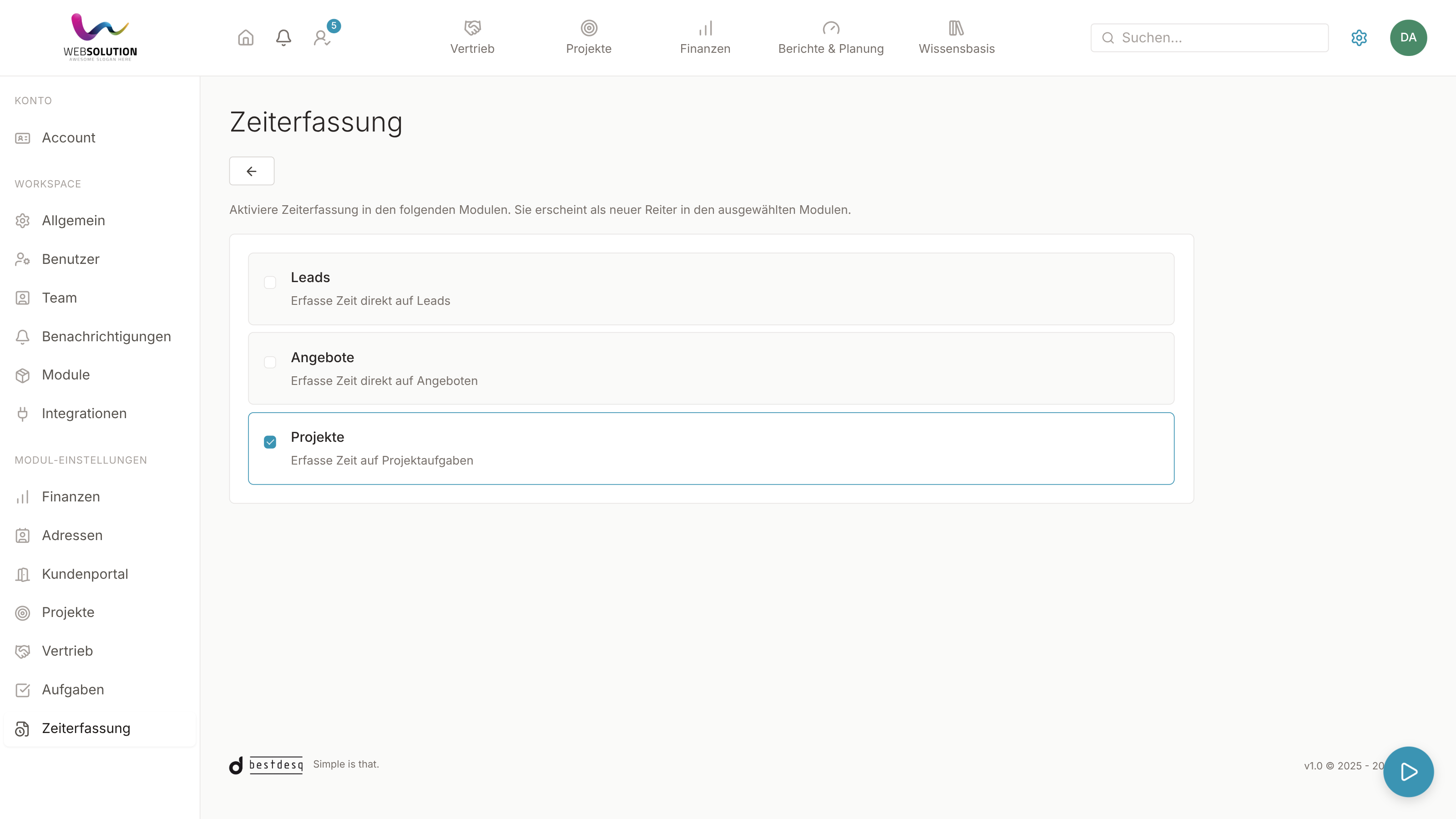1456x819 pixels.
Task: Click the bestdesq logo in footer
Action: tap(266, 765)
